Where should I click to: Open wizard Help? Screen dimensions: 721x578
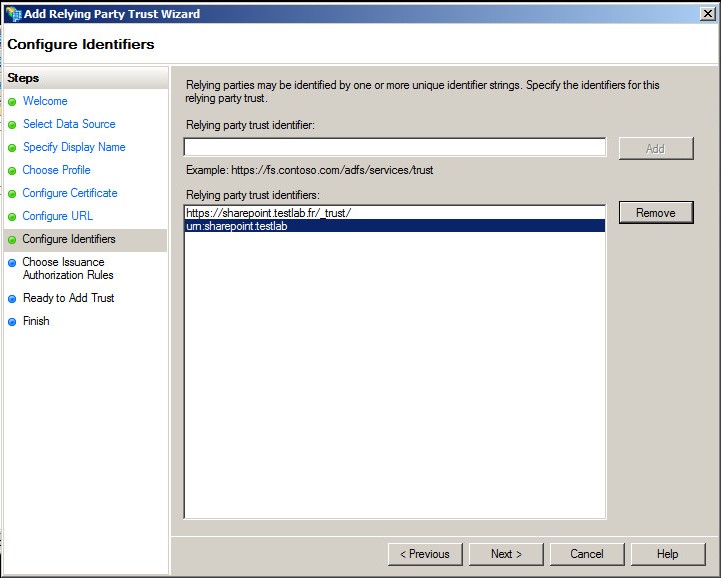668,554
